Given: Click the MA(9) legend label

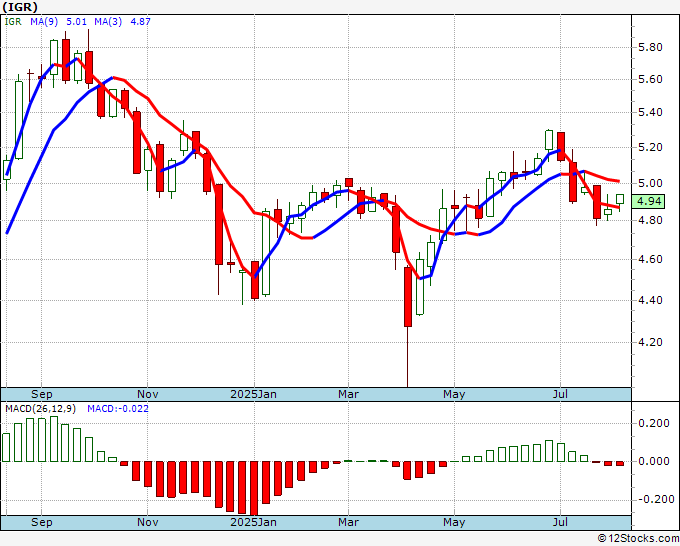Looking at the screenshot, I should [x=43, y=22].
